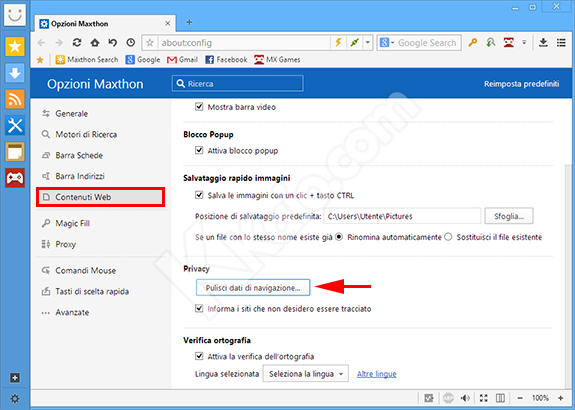Decrease zoom with minus button
Image resolution: width=575 pixels, height=410 pixels.
click(520, 398)
